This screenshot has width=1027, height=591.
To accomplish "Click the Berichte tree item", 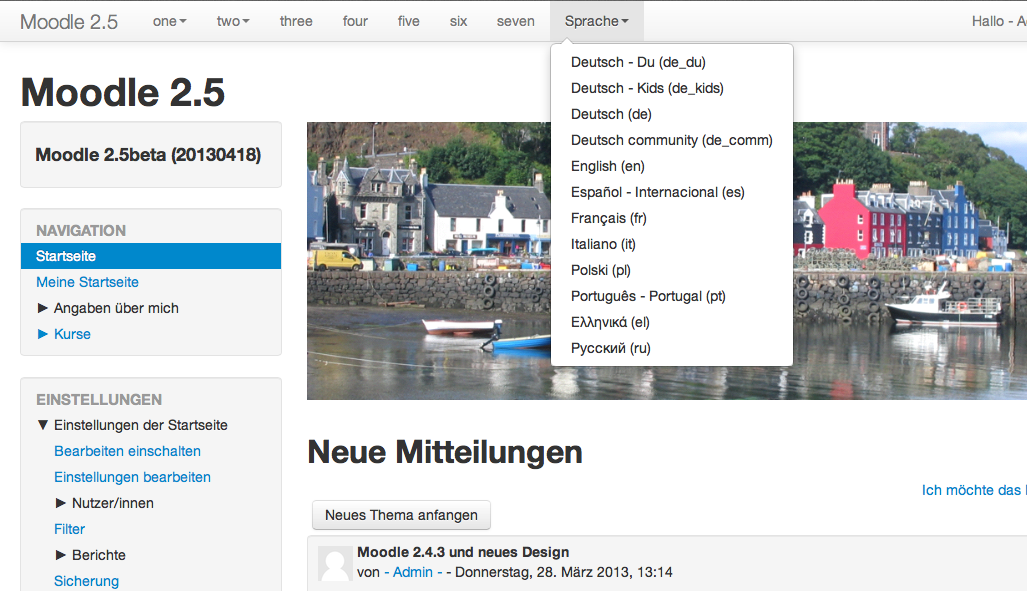I will pyautogui.click(x=99, y=555).
